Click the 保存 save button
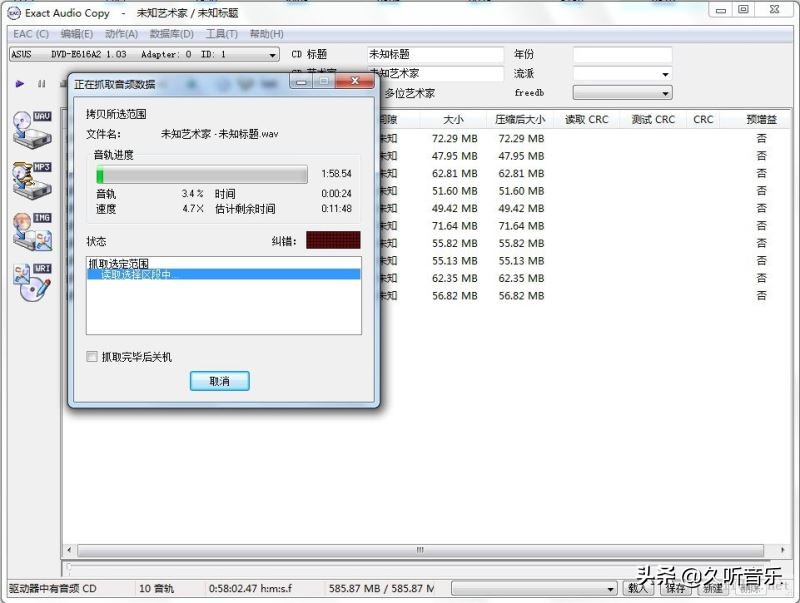The height and width of the screenshot is (603, 800). coord(676,588)
